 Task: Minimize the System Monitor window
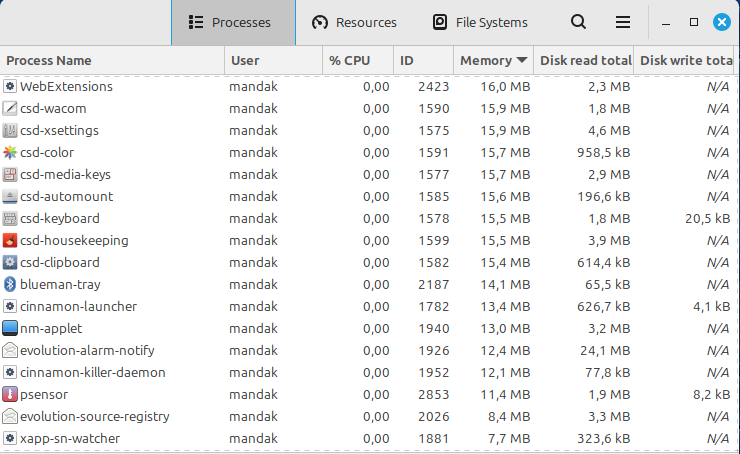(x=666, y=23)
